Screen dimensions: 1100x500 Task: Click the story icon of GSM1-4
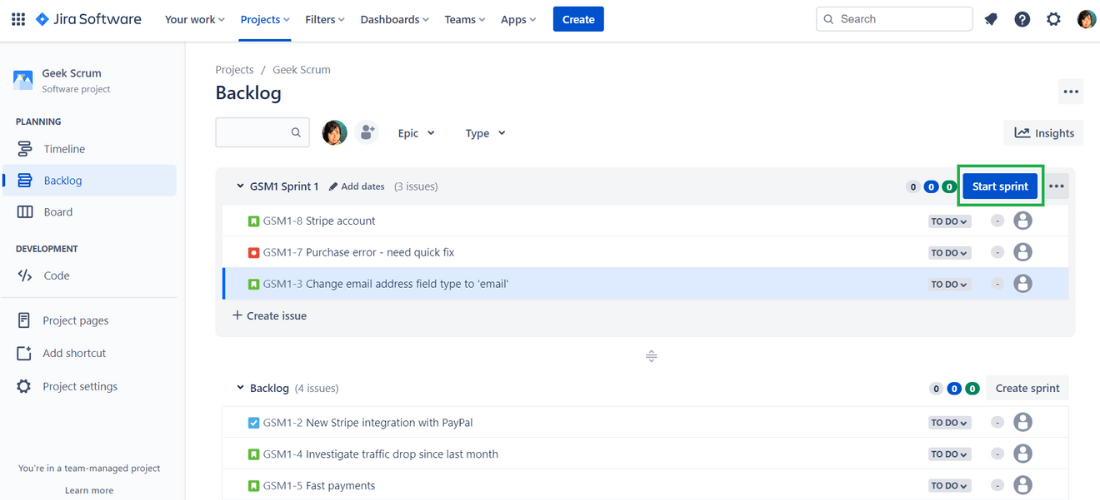[x=254, y=454]
